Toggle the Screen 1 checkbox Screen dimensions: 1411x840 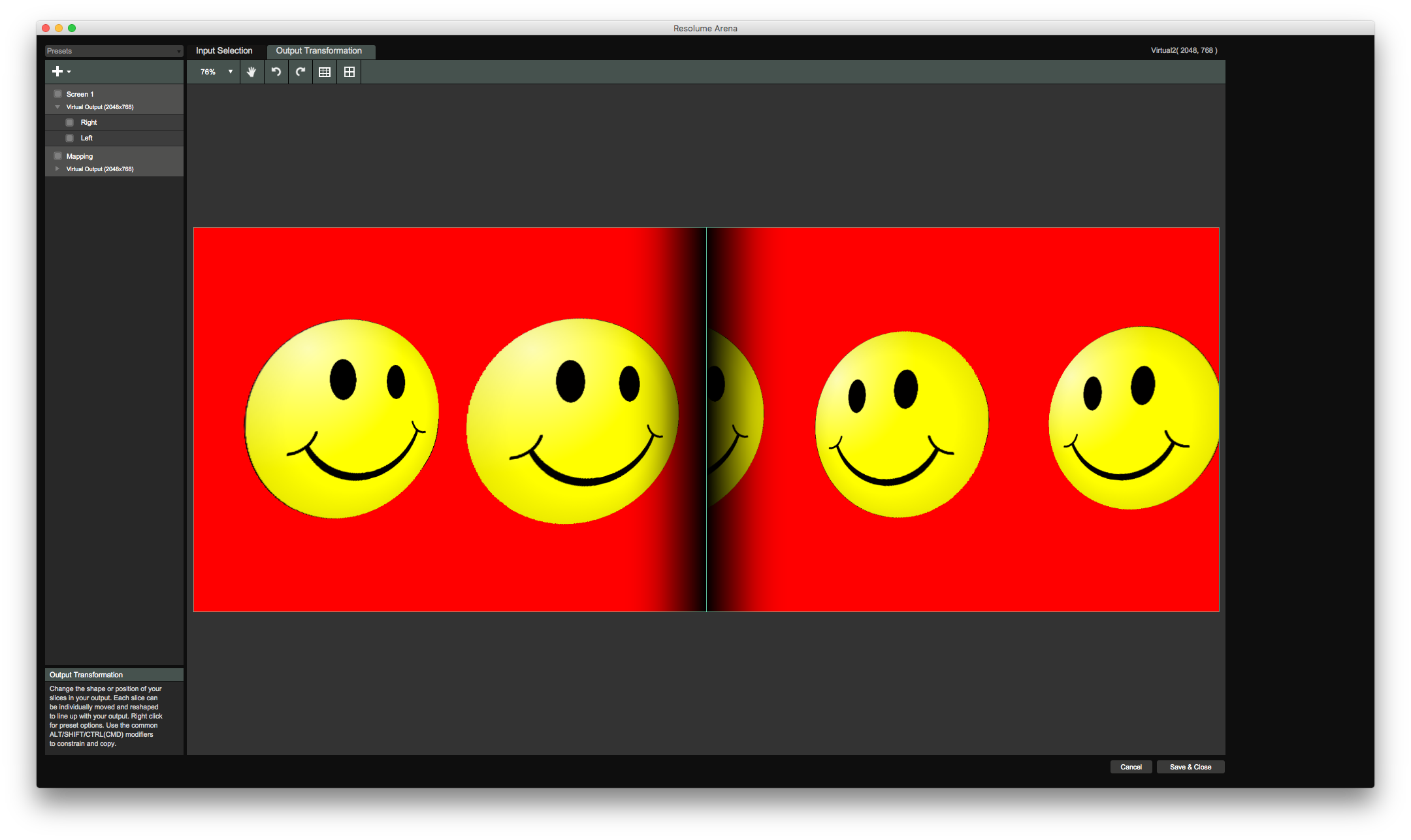coord(57,94)
